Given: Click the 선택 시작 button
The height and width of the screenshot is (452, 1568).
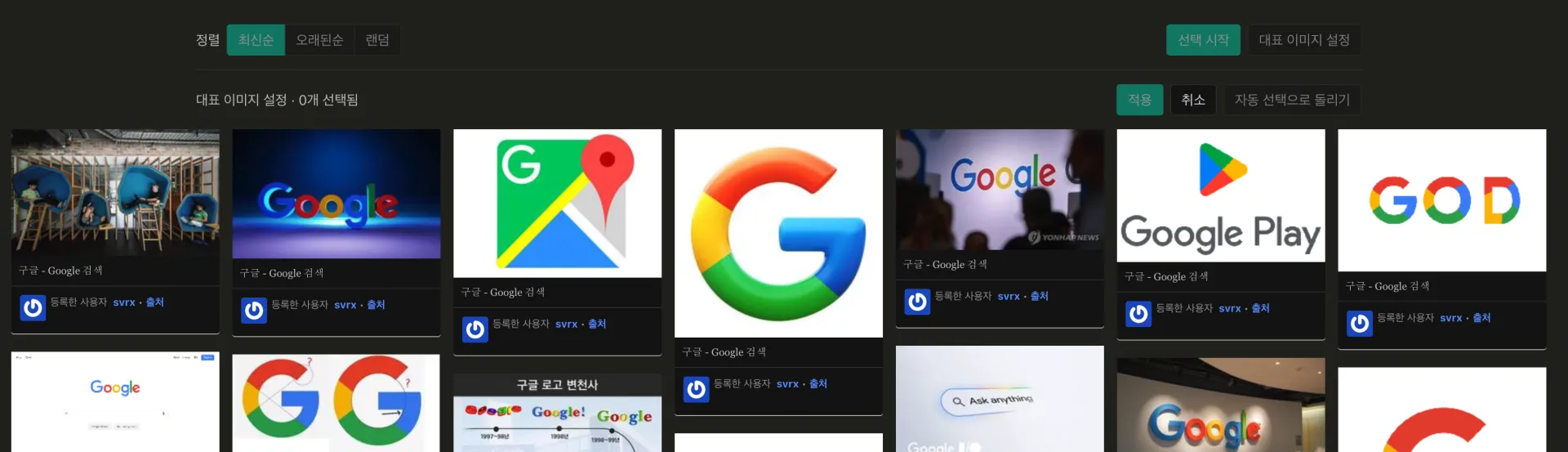Looking at the screenshot, I should pyautogui.click(x=1203, y=40).
